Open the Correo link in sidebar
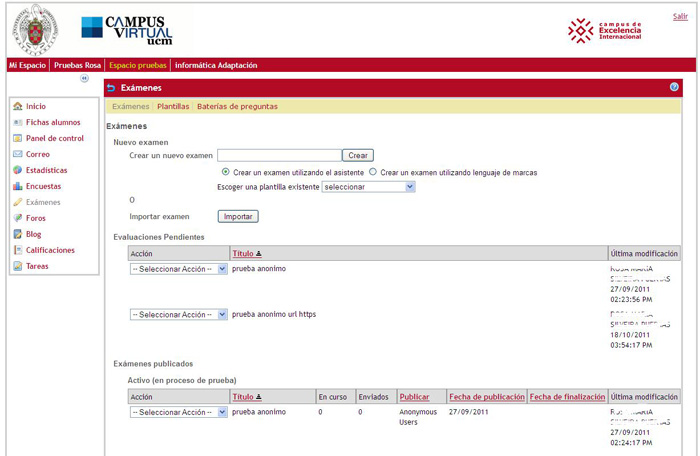Screen dimensions: 700x456 point(38,154)
